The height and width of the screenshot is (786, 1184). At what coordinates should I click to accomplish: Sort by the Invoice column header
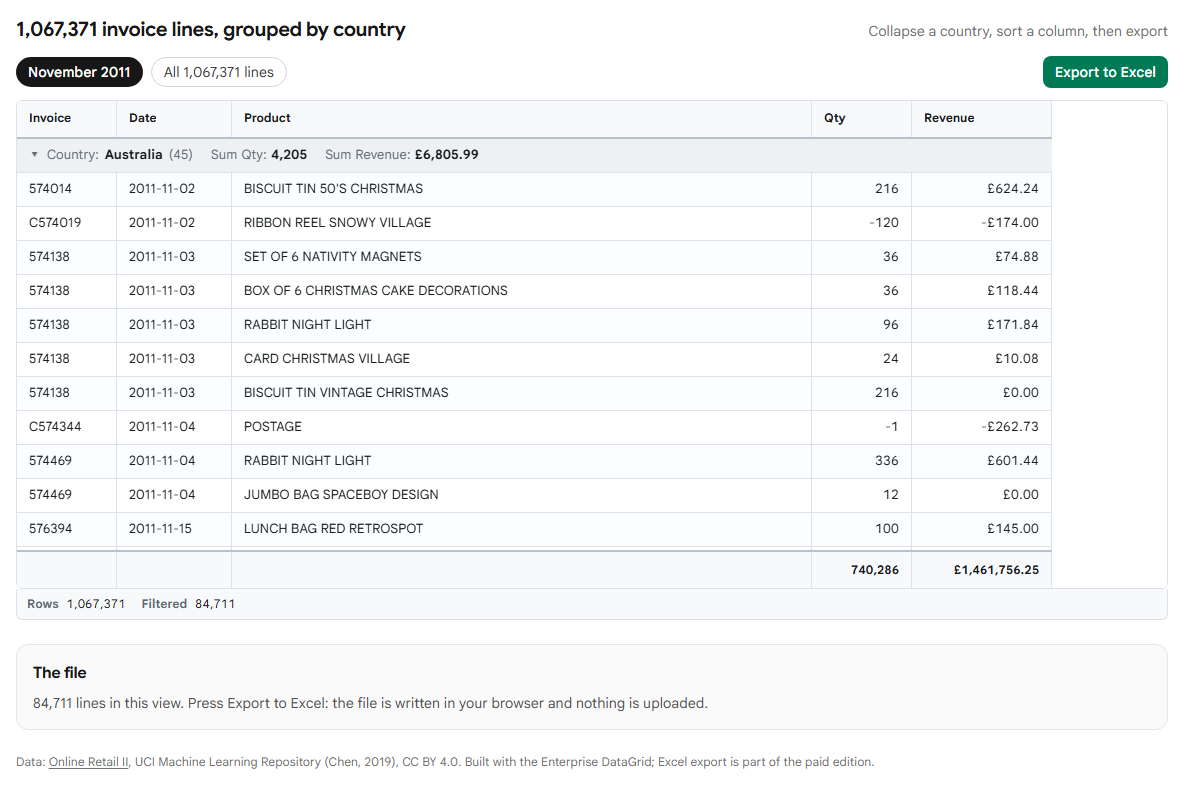click(66, 118)
